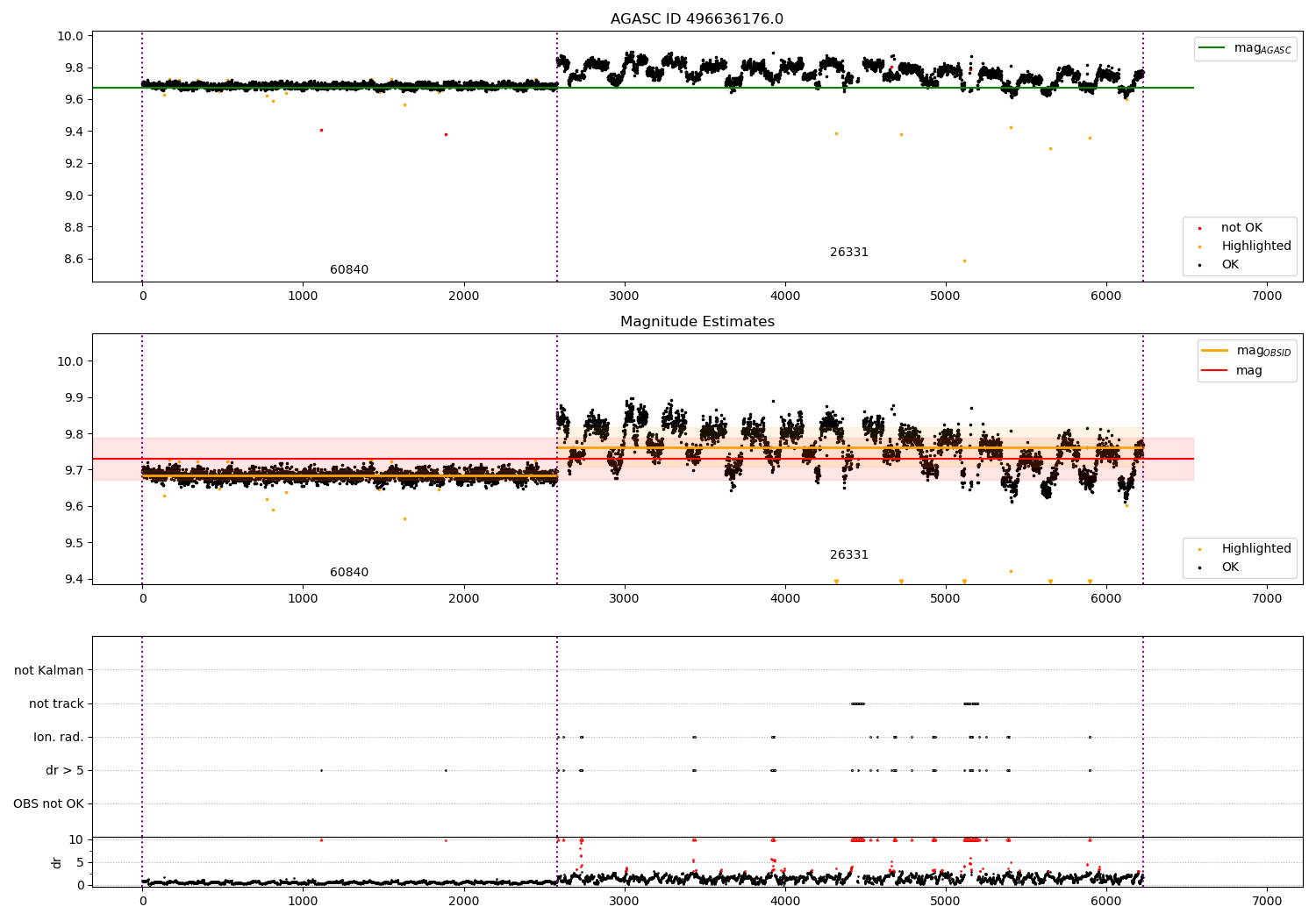
Task: Click the orange line swatch for mag OBSID
Action: point(1214,351)
